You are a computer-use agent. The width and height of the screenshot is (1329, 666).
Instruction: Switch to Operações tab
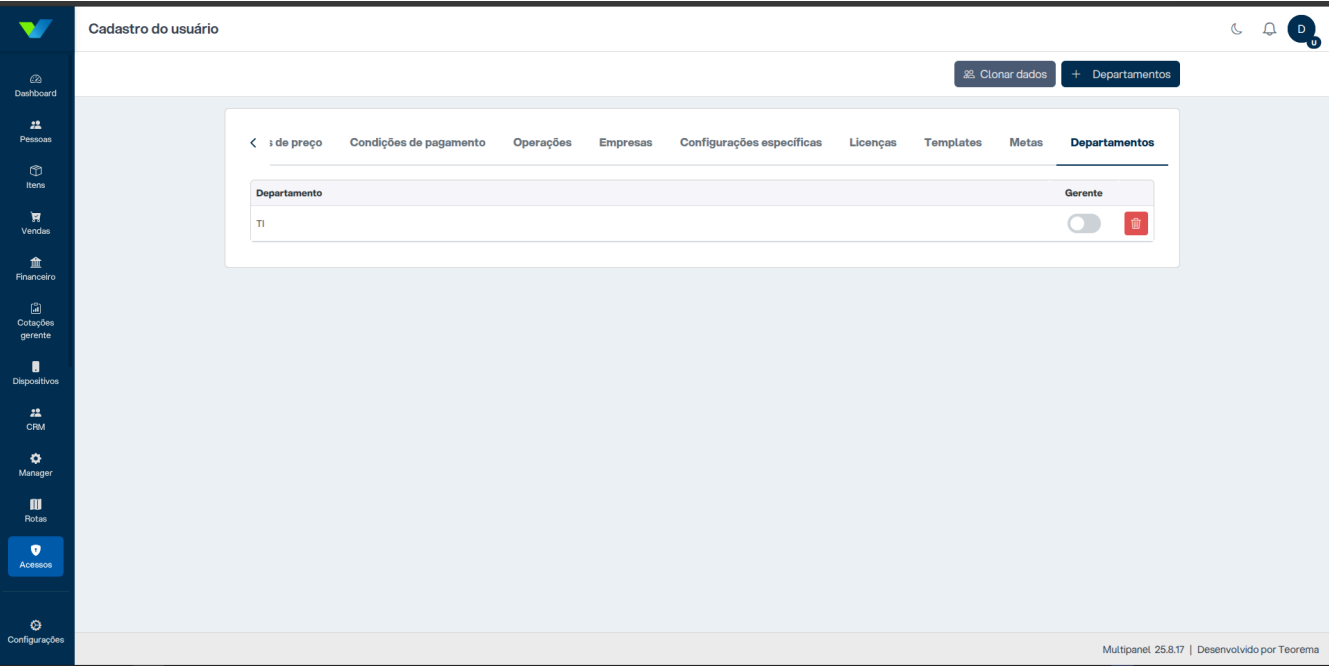542,143
